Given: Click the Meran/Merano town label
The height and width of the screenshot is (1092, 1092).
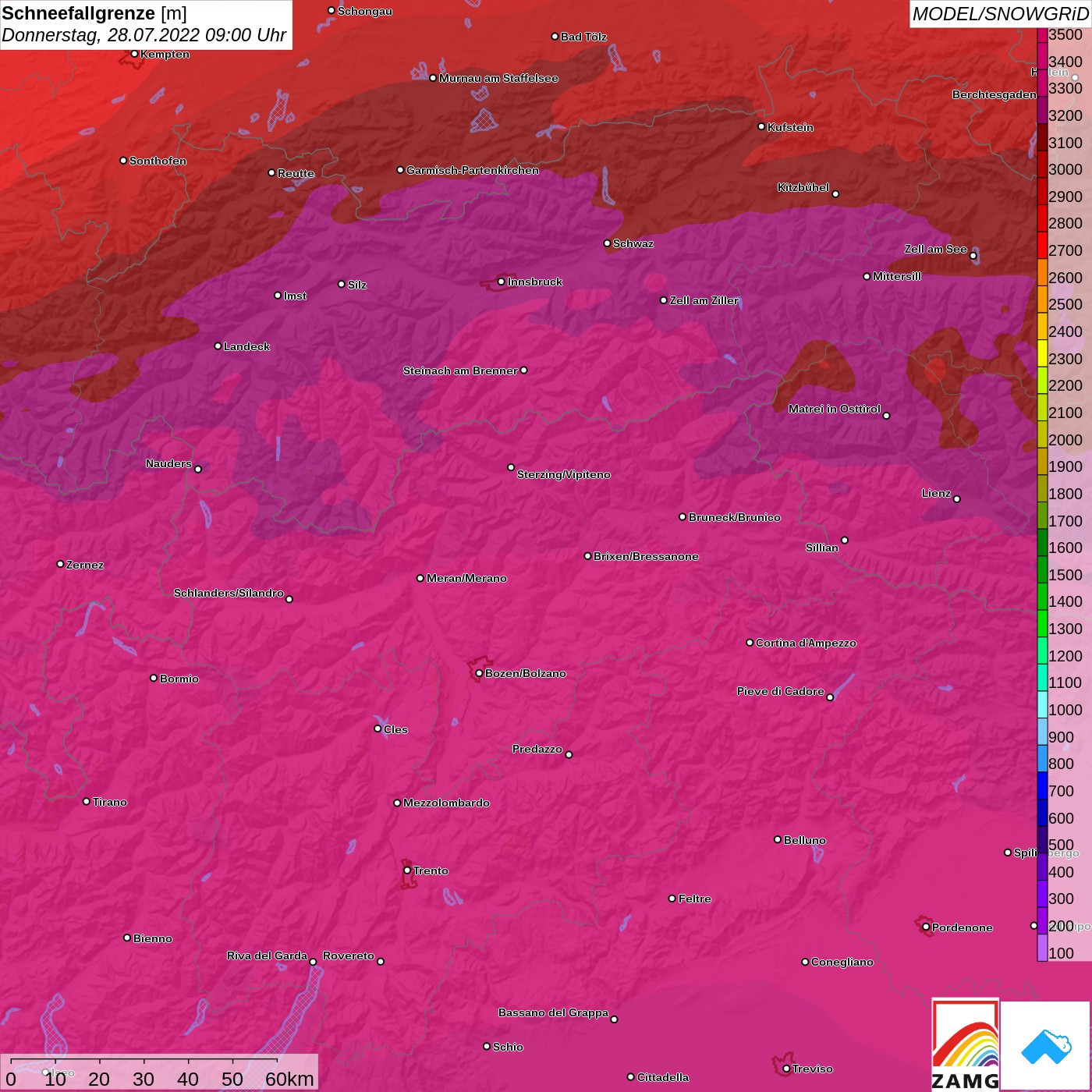Looking at the screenshot, I should point(466,578).
